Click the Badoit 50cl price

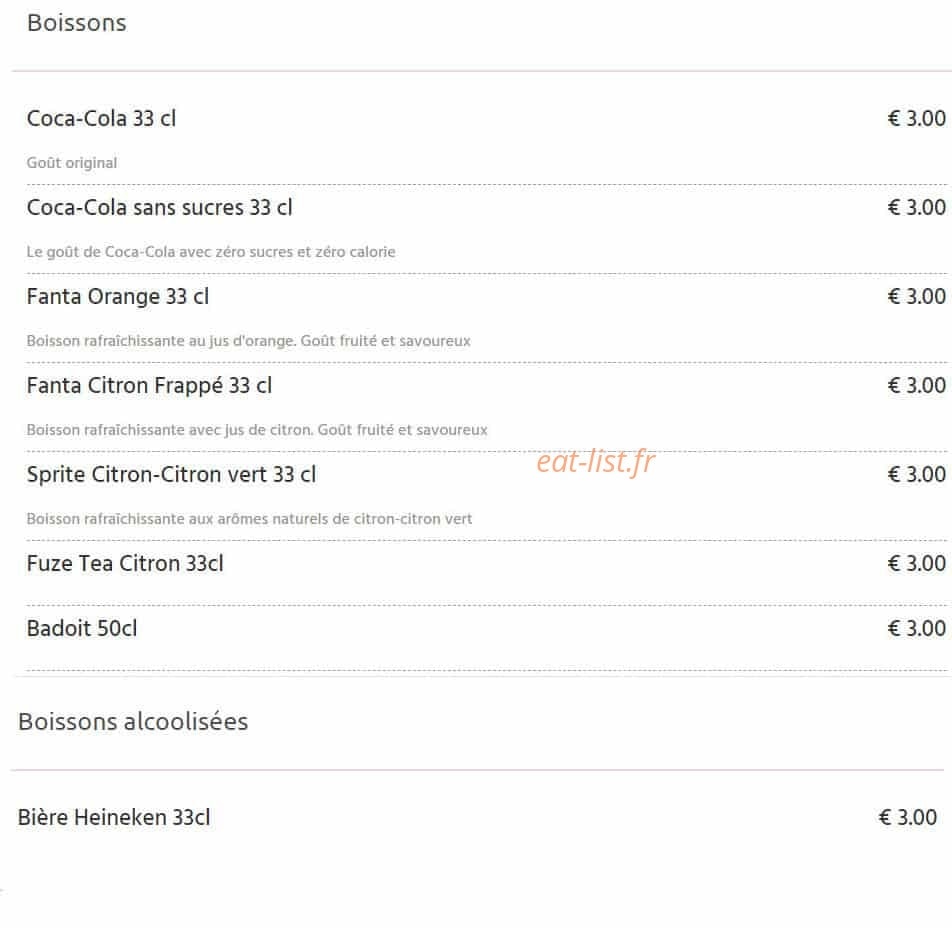916,629
